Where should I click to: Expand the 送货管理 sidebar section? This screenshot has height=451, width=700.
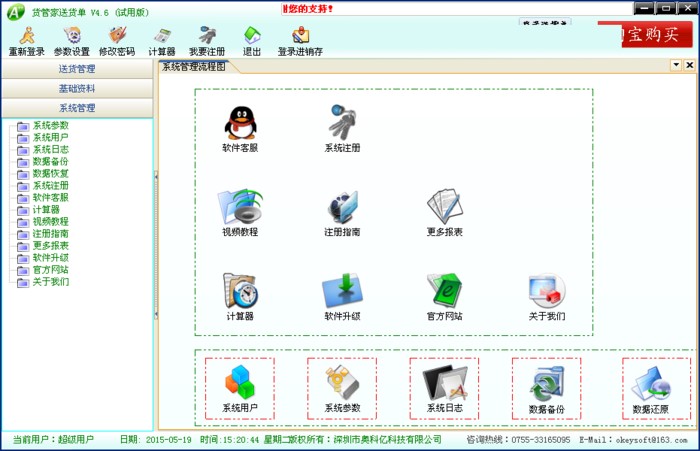[x=77, y=69]
